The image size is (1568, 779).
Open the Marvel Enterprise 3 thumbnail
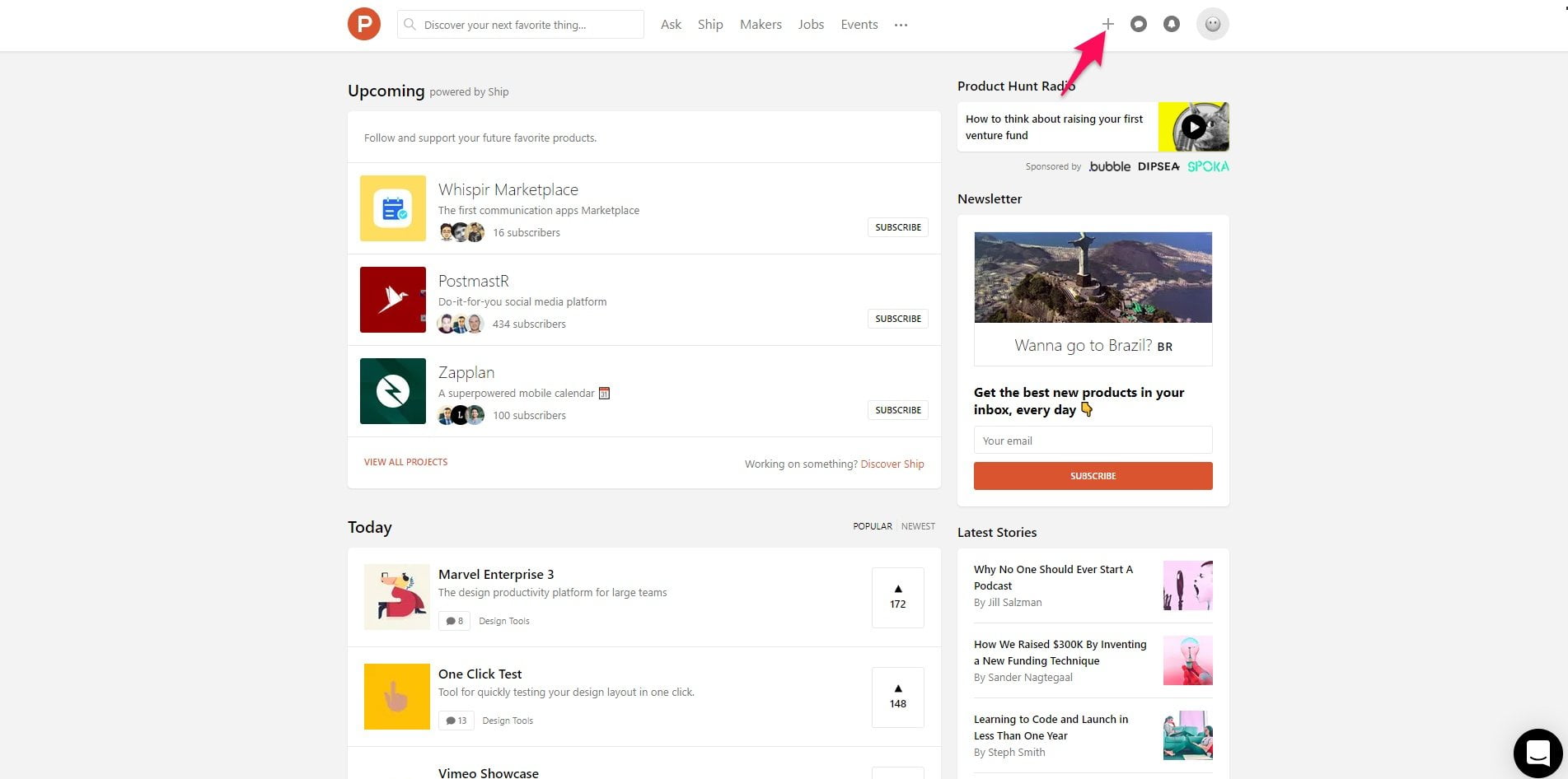pyautogui.click(x=397, y=597)
